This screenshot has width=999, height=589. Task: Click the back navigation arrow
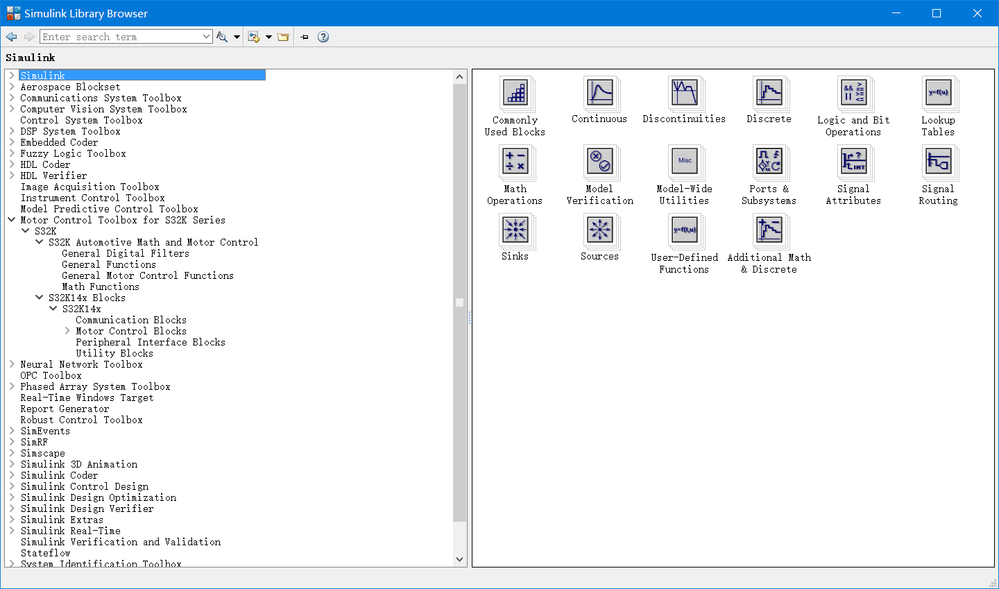[x=11, y=37]
